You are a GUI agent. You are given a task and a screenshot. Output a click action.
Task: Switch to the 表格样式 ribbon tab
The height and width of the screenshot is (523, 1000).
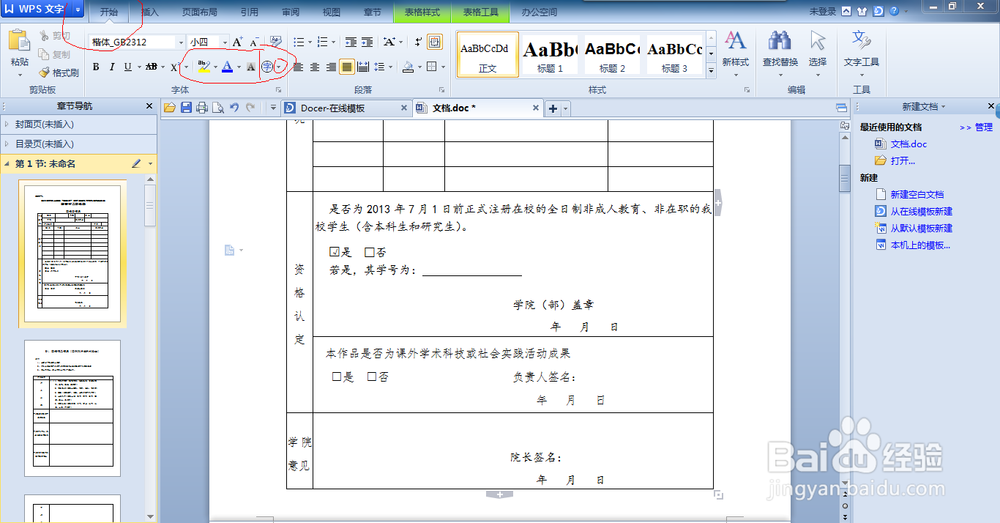tap(422, 11)
